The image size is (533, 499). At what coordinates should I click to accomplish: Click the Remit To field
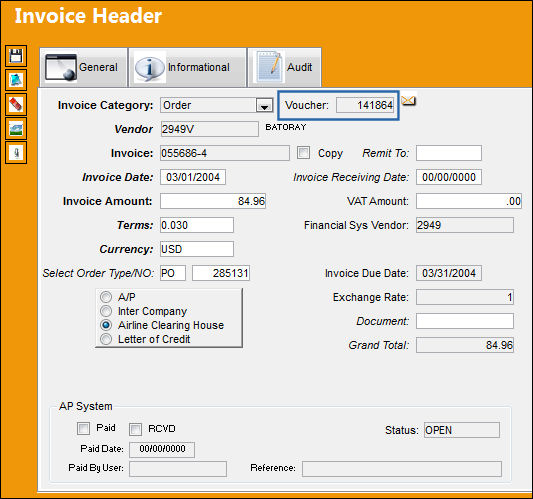pos(449,153)
